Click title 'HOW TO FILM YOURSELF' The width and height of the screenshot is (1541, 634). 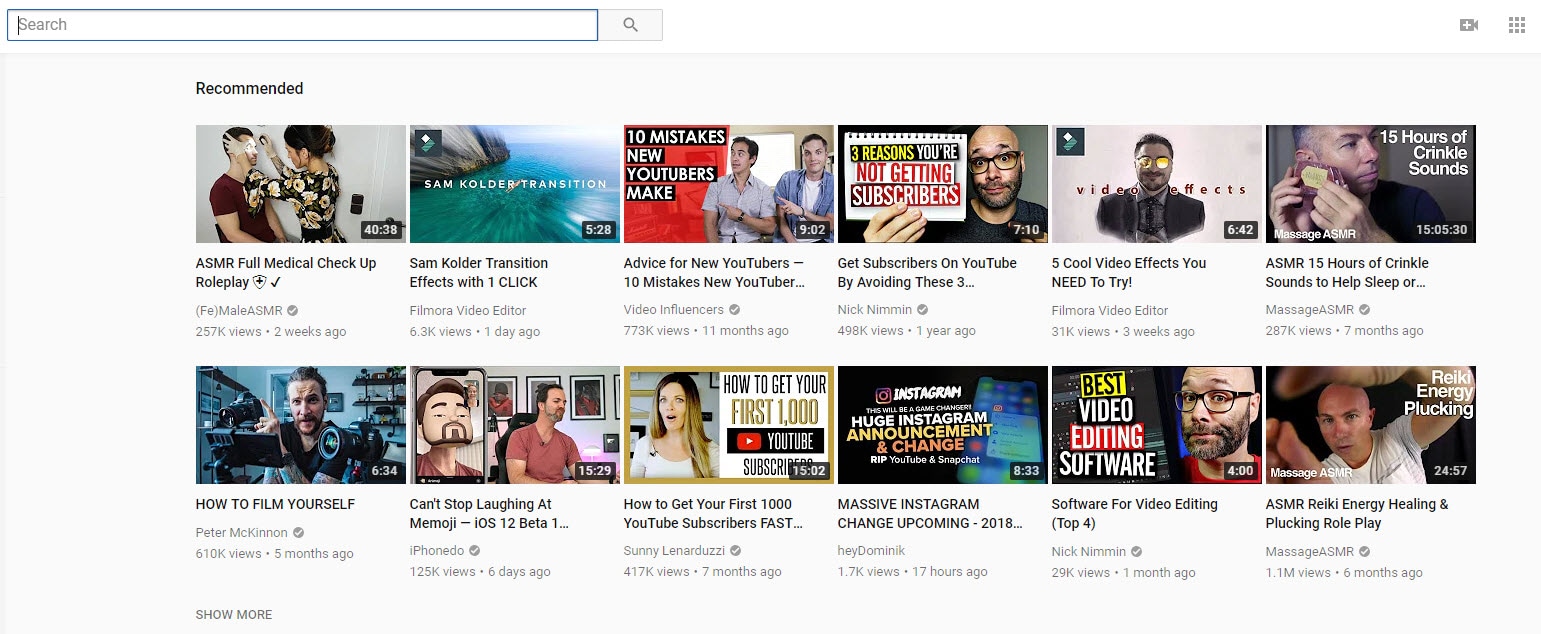point(275,504)
